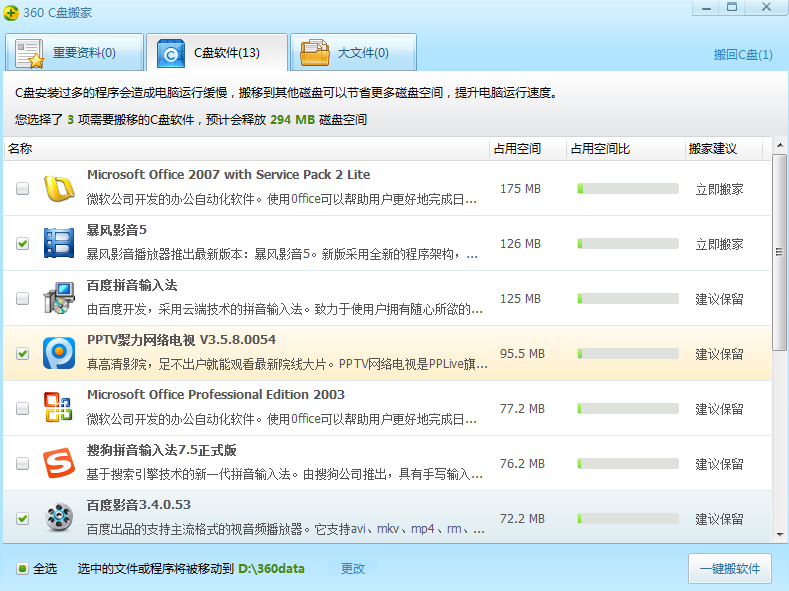Toggle the 全选 select-all checkbox

pos(22,568)
